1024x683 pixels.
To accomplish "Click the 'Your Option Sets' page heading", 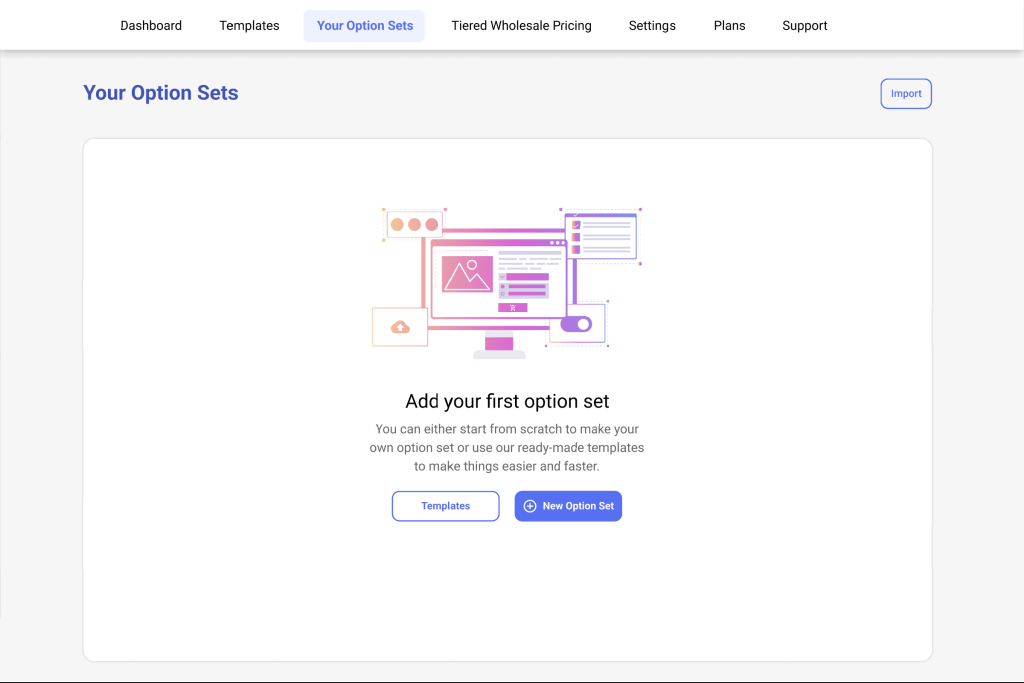I will [x=161, y=93].
